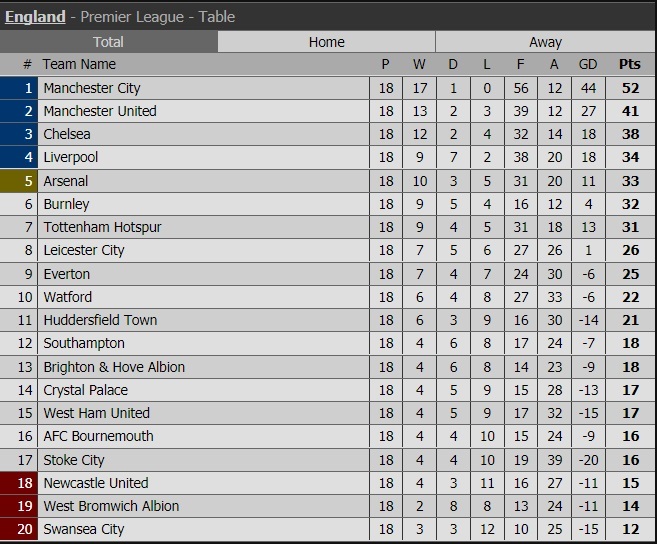This screenshot has width=657, height=544.
Task: Click the Team Name column header
Action: click(x=80, y=64)
